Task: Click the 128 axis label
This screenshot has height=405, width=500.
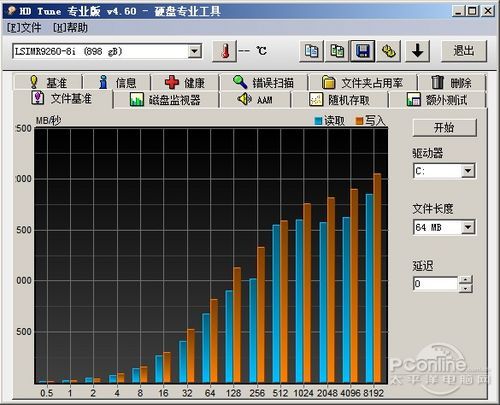Action: [233, 393]
